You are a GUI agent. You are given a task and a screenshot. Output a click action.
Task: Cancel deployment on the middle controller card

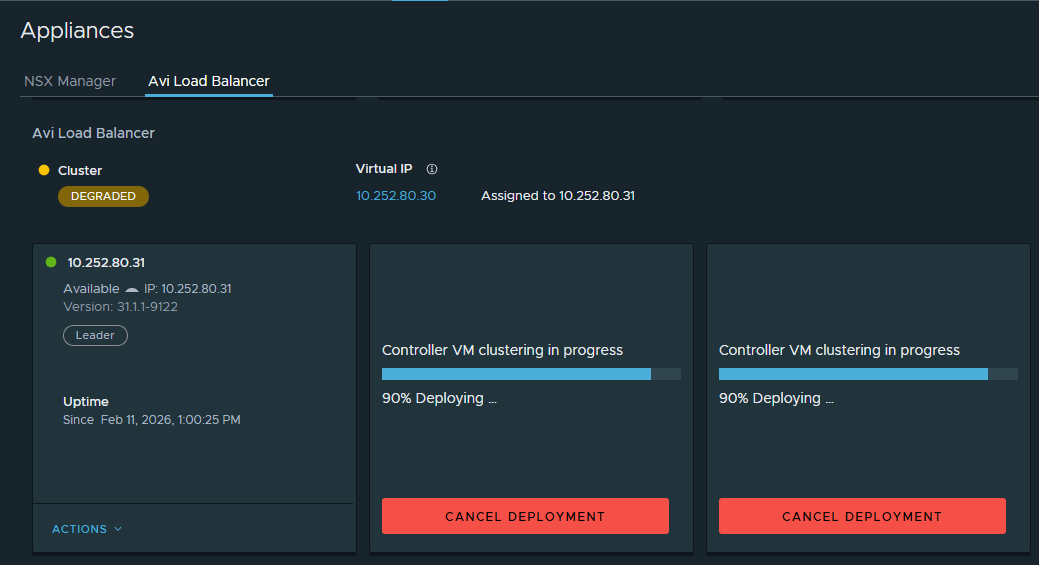[525, 516]
